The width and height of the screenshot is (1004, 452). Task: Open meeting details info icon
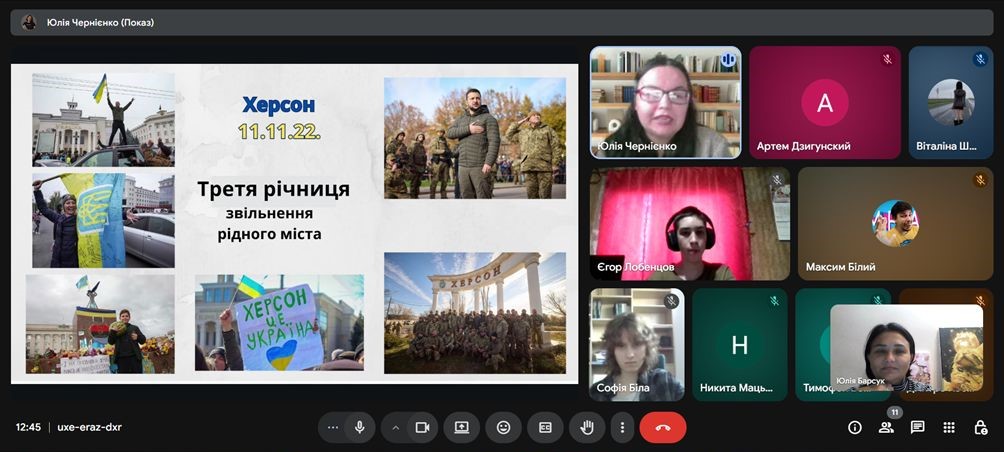[x=855, y=427]
